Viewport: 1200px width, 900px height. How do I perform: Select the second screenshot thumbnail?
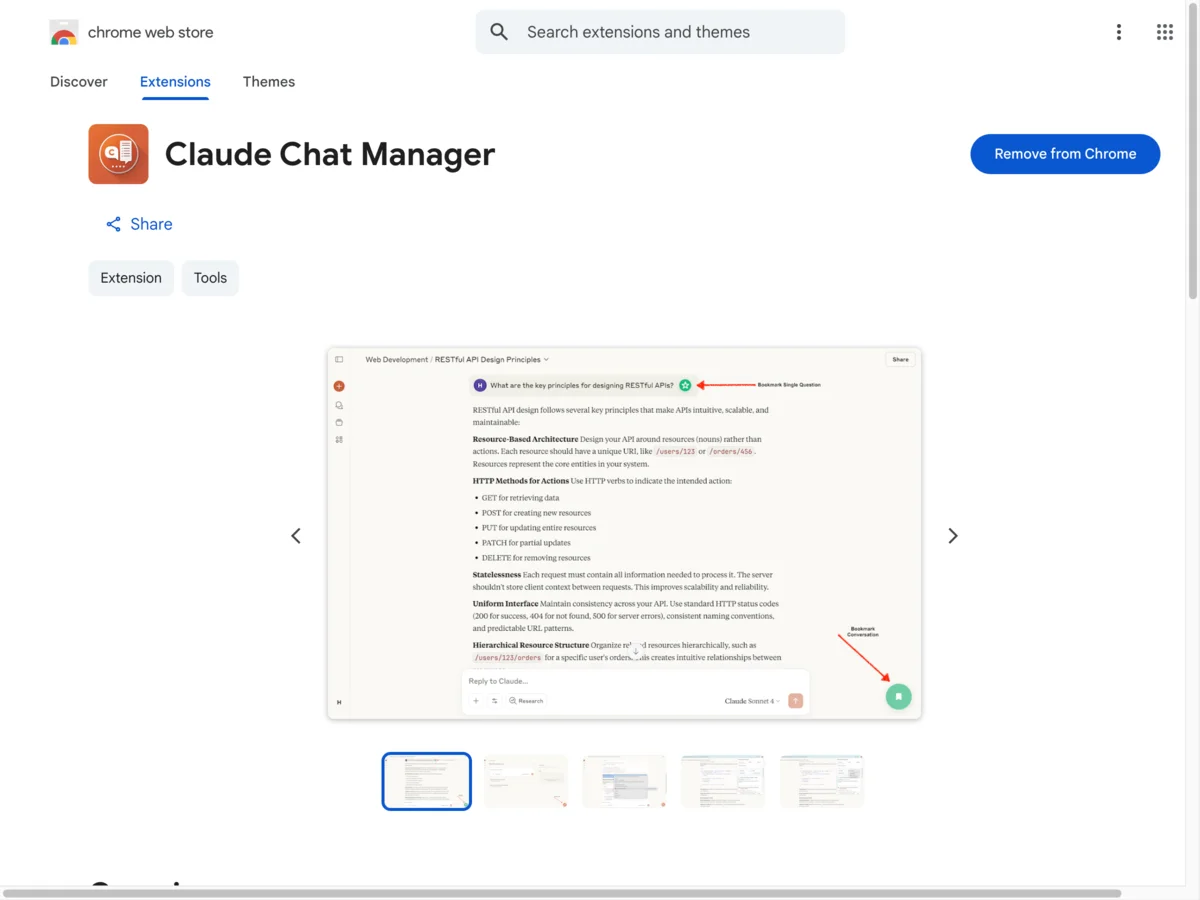(x=525, y=781)
